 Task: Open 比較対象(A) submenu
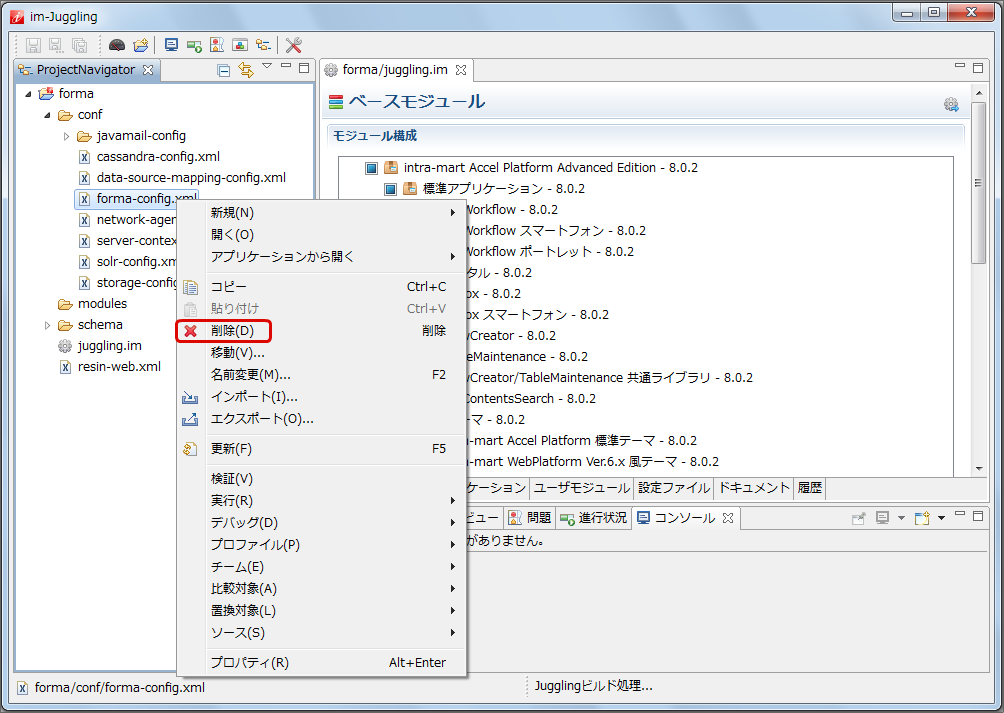(321, 588)
